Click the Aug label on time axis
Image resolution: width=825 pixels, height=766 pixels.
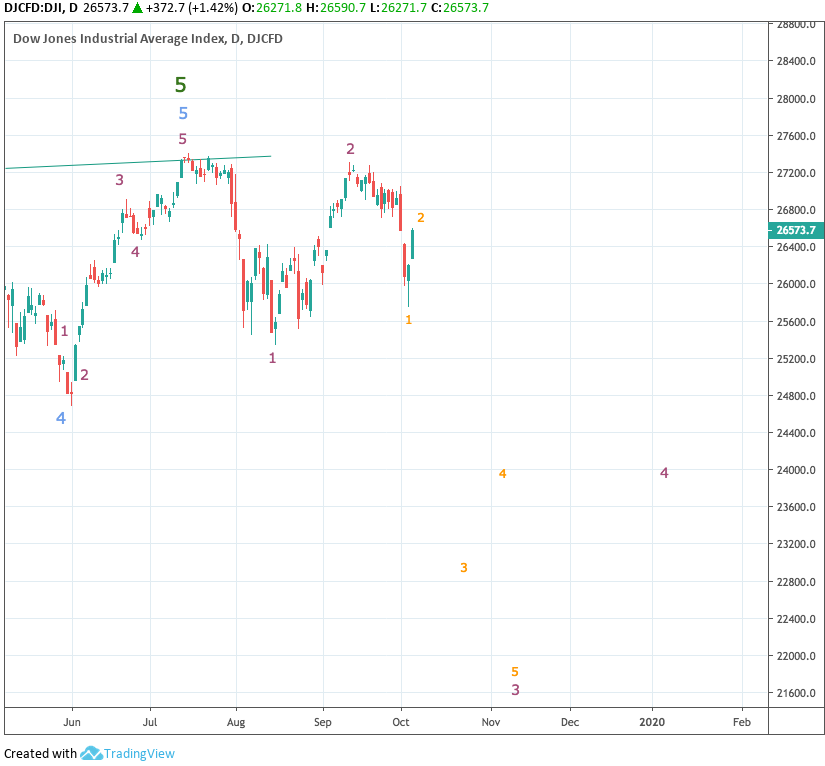236,722
